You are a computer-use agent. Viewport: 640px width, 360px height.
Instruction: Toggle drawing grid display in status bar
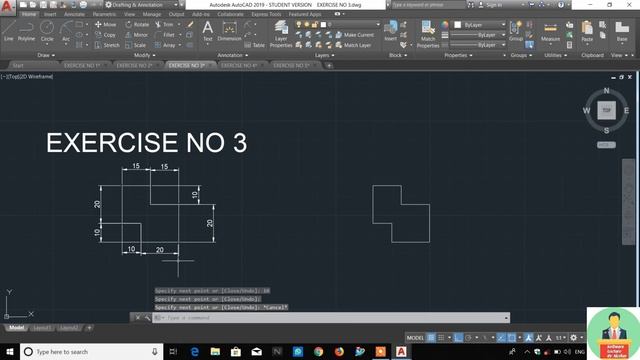(x=431, y=338)
